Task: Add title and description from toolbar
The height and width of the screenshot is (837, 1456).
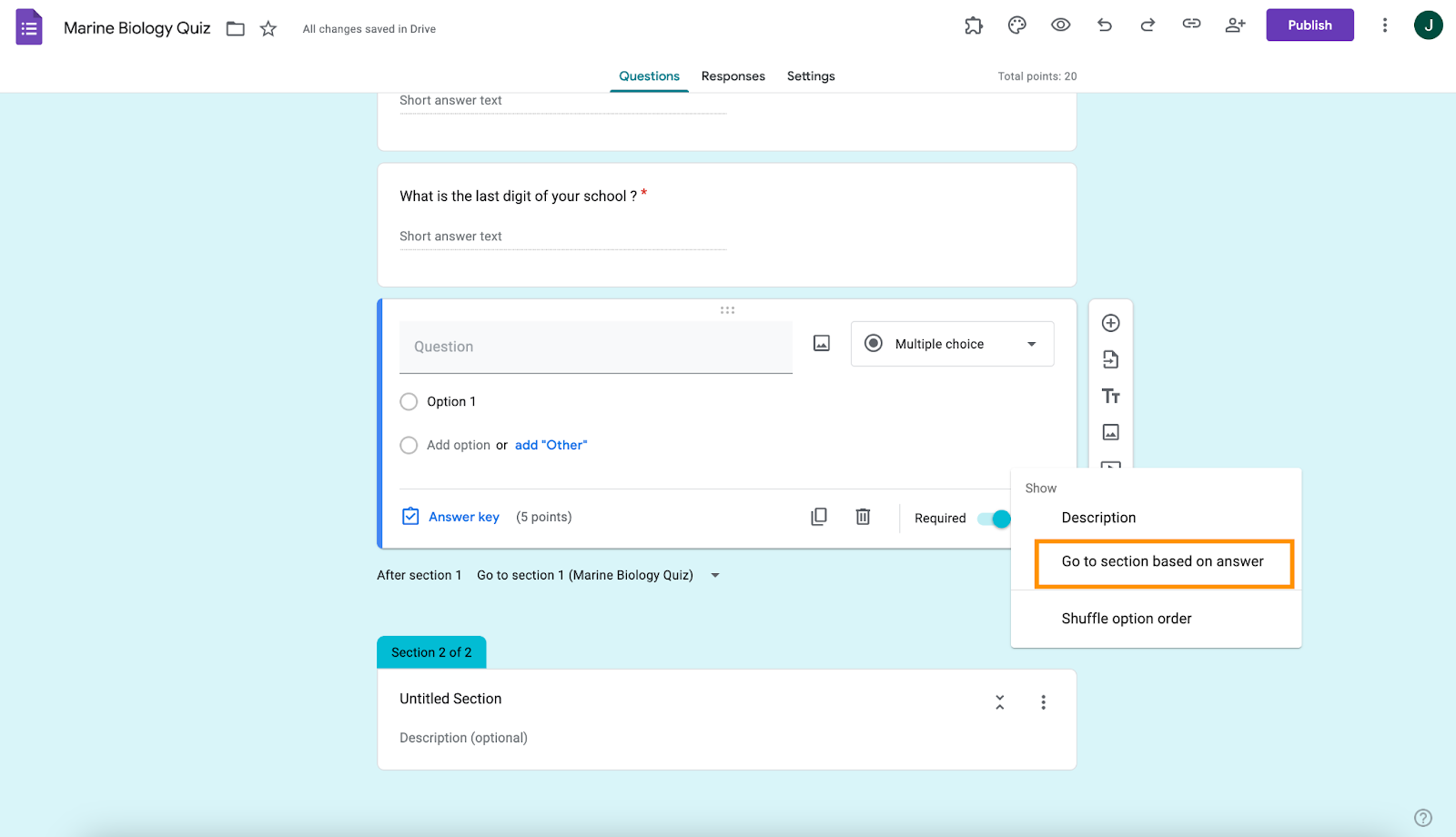Action: 1111,396
